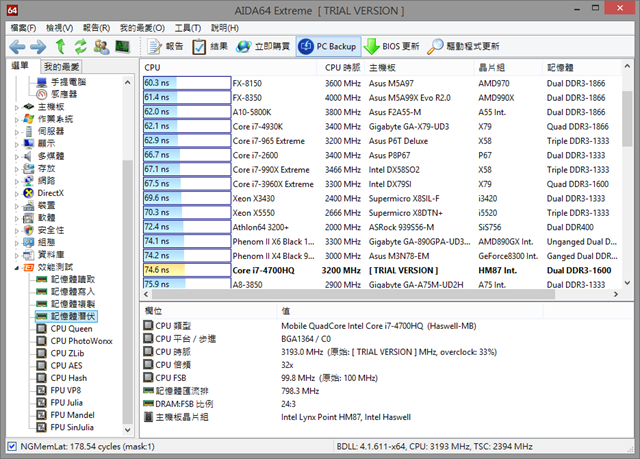This screenshot has height=459, width=640.
Task: Switch to the 我的最愛 favorites tab
Action: click(x=61, y=67)
